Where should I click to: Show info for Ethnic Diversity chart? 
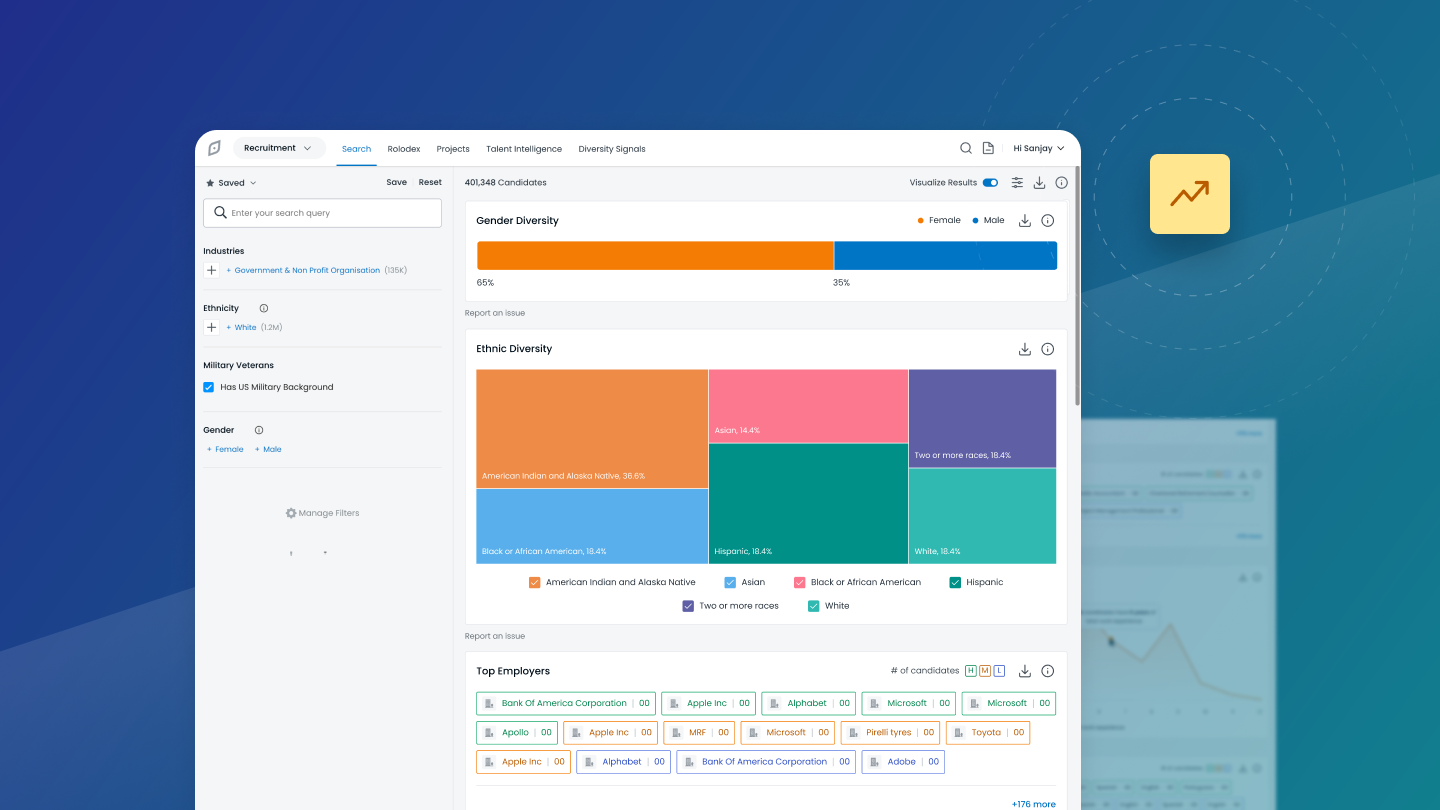pos(1048,349)
